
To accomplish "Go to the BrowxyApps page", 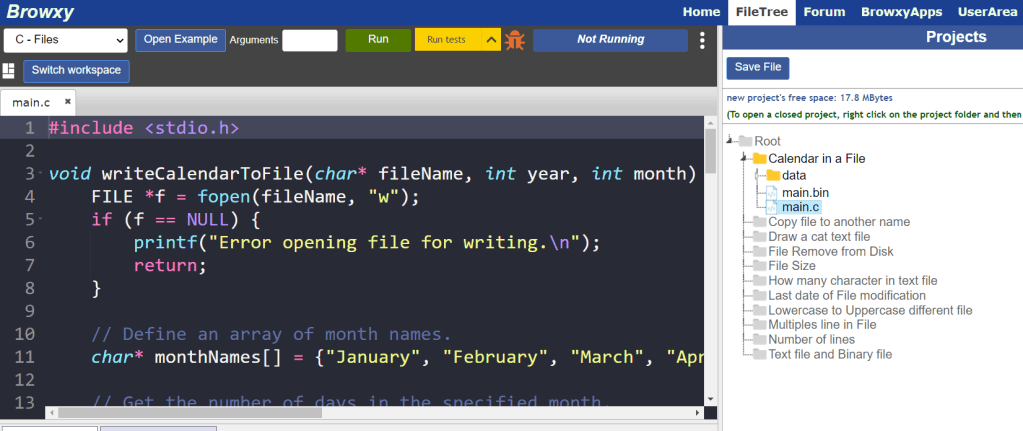I will [901, 12].
